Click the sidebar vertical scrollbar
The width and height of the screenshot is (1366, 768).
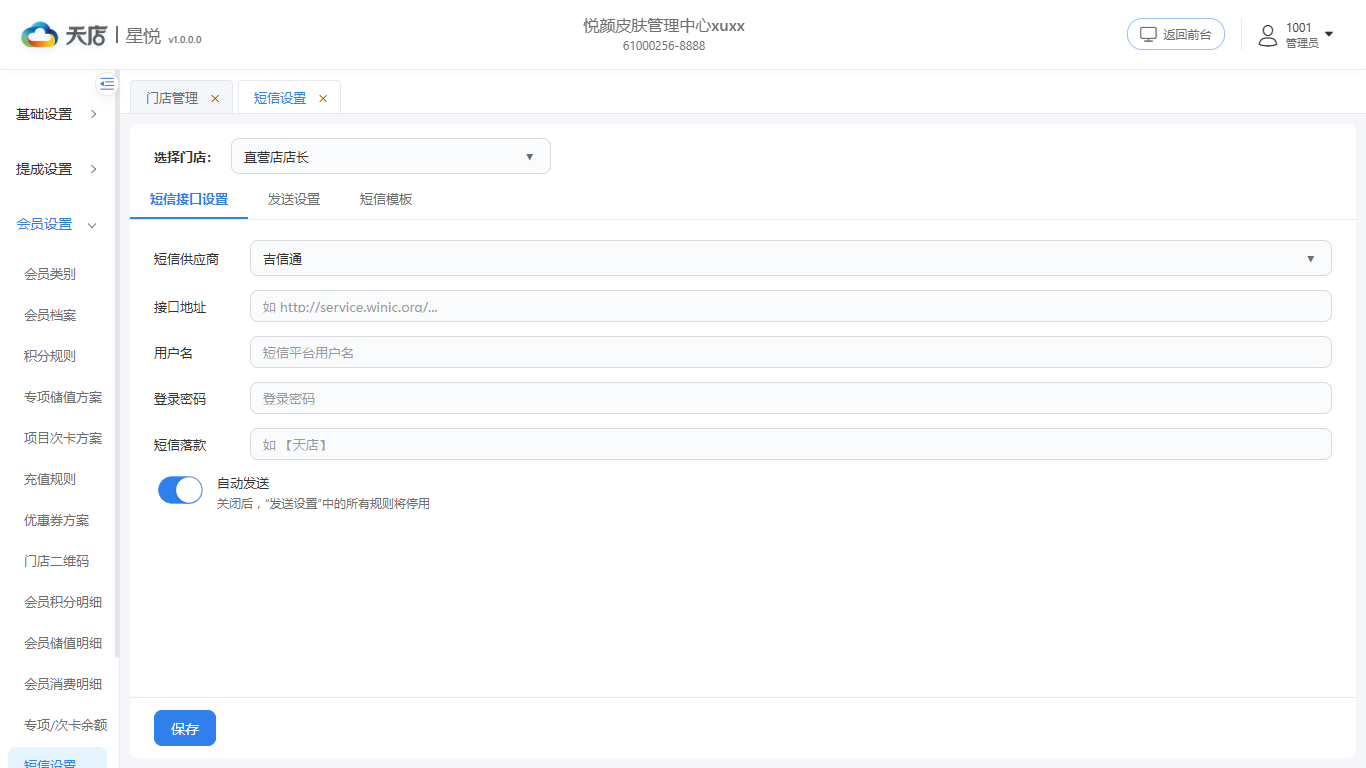[x=117, y=364]
